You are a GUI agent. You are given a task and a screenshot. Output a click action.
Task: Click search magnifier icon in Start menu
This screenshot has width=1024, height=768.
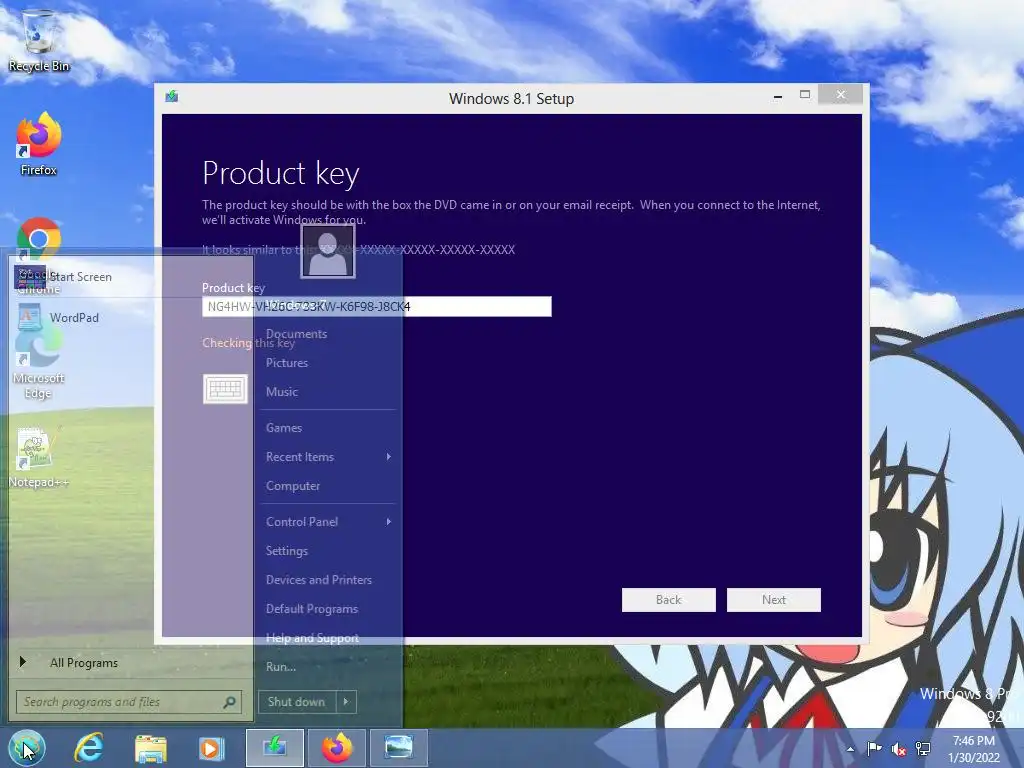click(x=229, y=702)
